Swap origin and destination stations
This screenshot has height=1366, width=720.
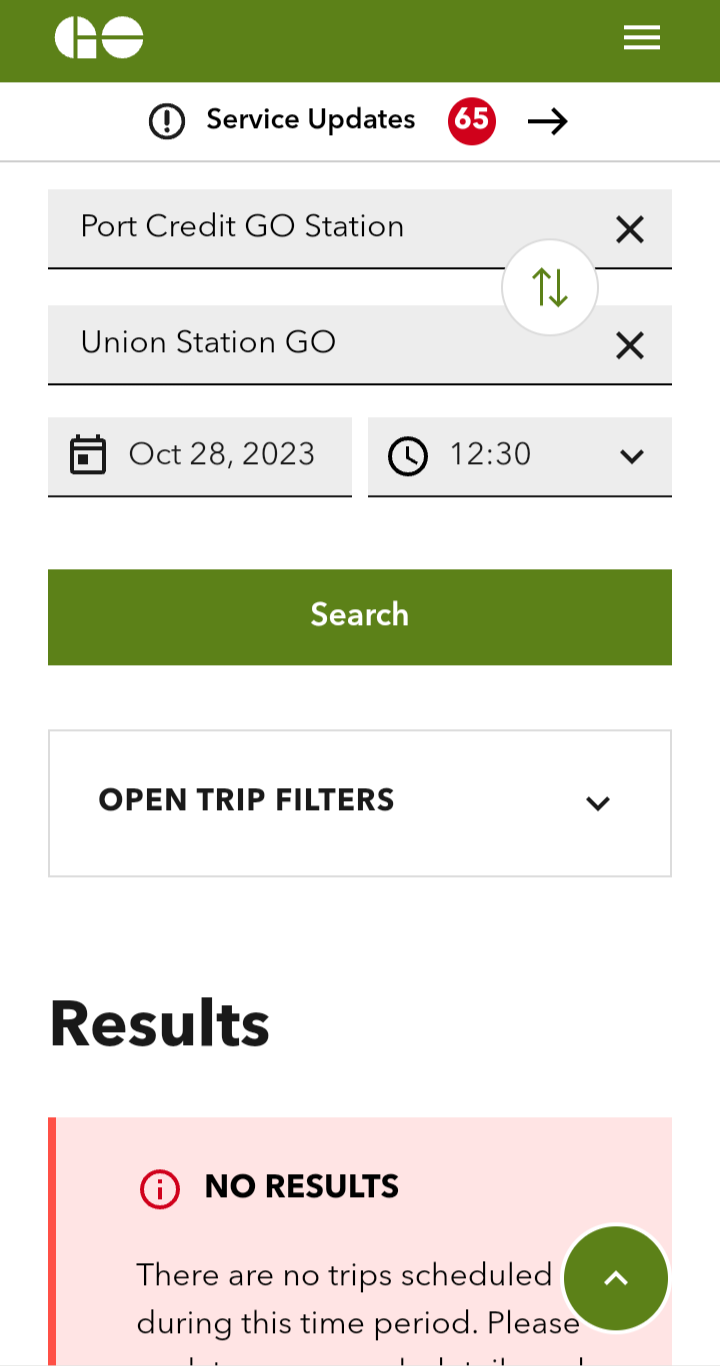point(549,288)
